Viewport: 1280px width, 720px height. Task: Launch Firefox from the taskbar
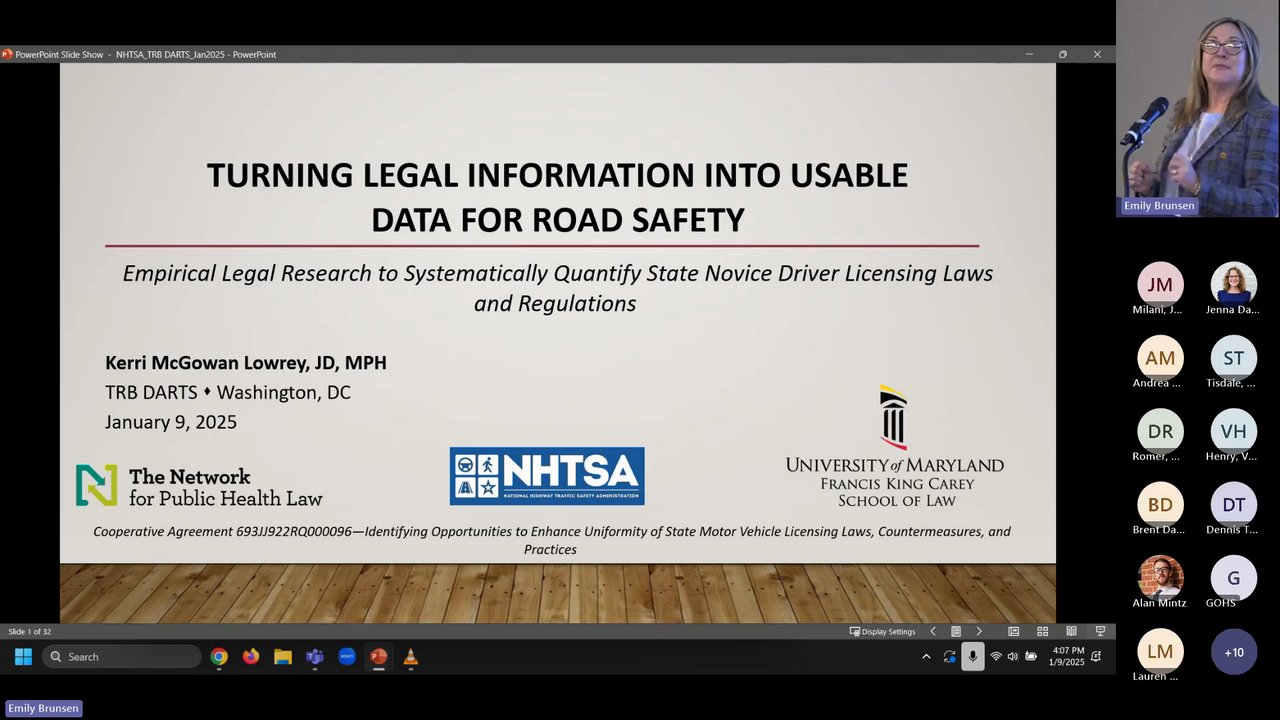(x=251, y=657)
